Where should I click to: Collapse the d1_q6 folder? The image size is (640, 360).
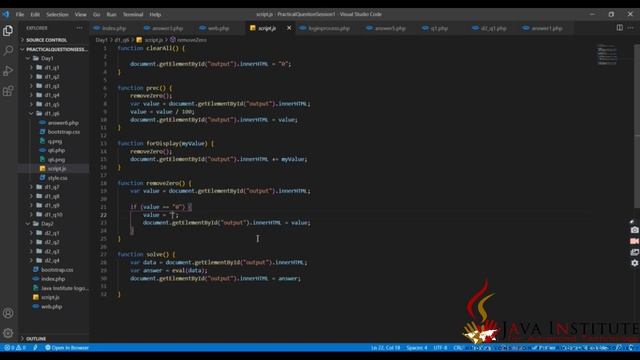(53, 113)
